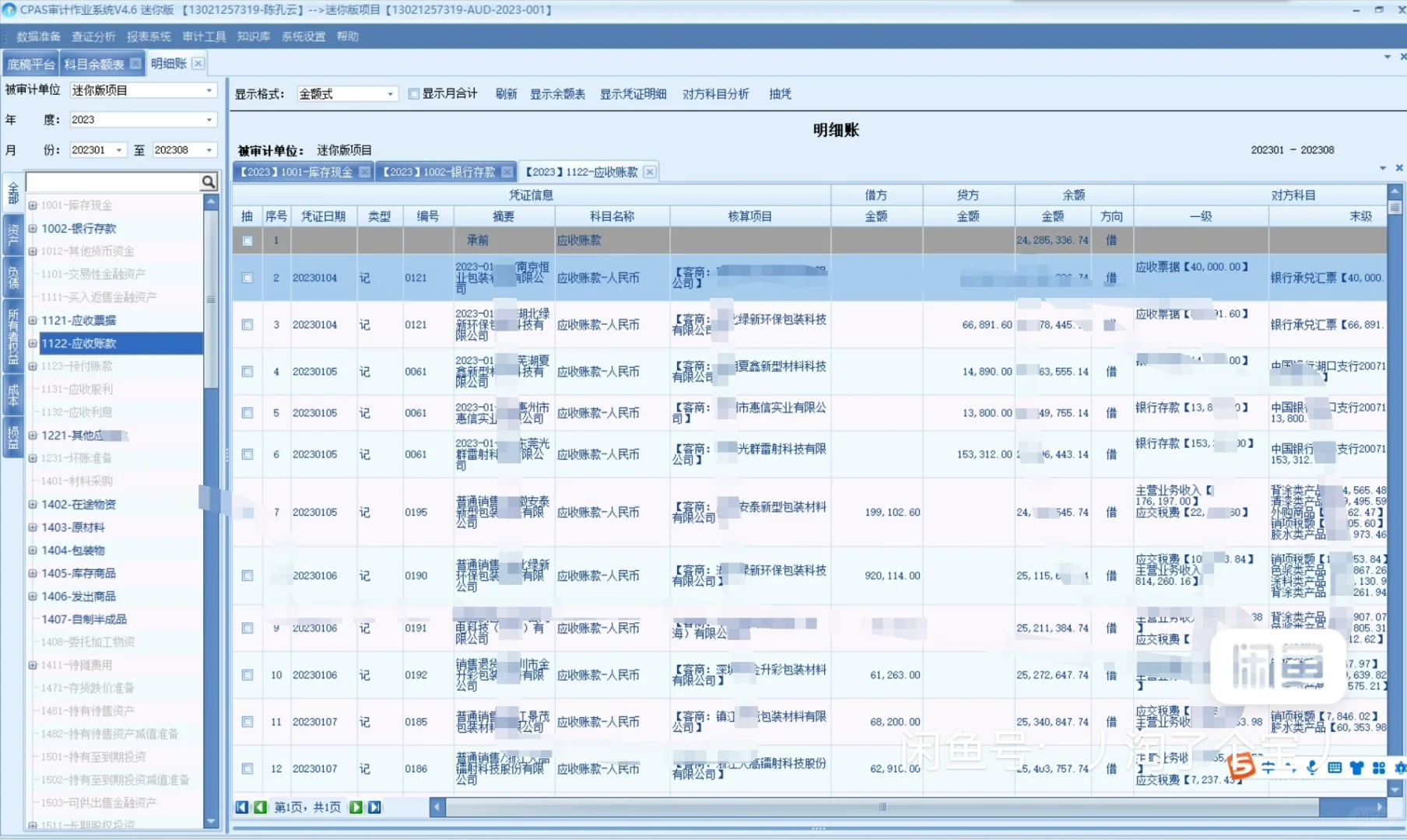Switch to the 底稿平台 tab

[31, 64]
